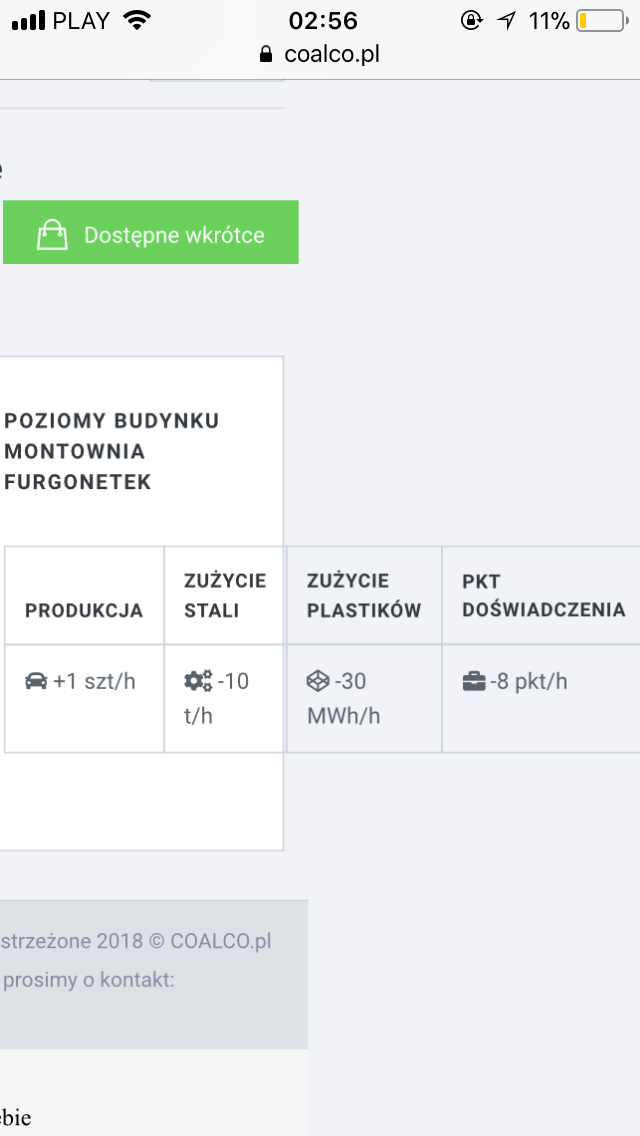This screenshot has width=640, height=1136.
Task: Tap the Wi-Fi status icon
Action: coord(136,20)
